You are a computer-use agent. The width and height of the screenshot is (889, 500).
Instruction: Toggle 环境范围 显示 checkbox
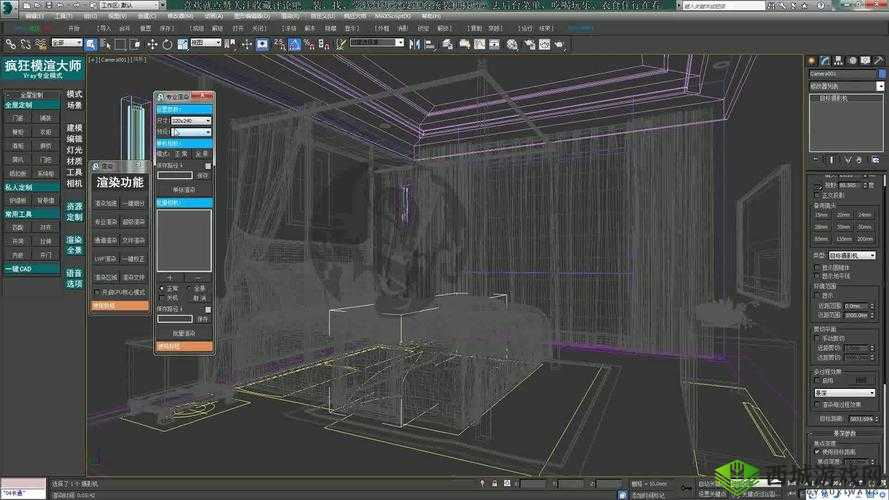(818, 295)
